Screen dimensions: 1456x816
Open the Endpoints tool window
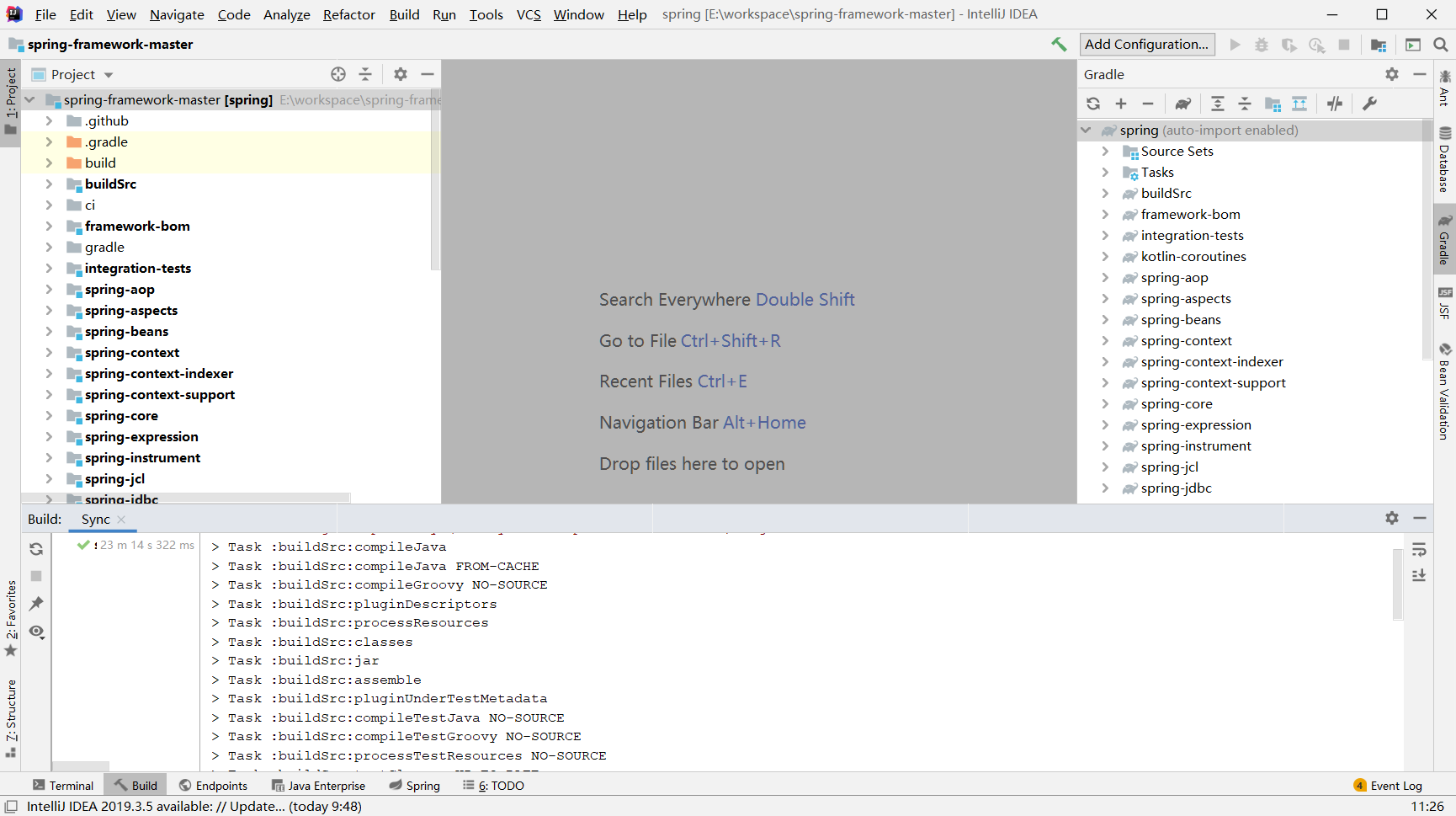pos(213,786)
